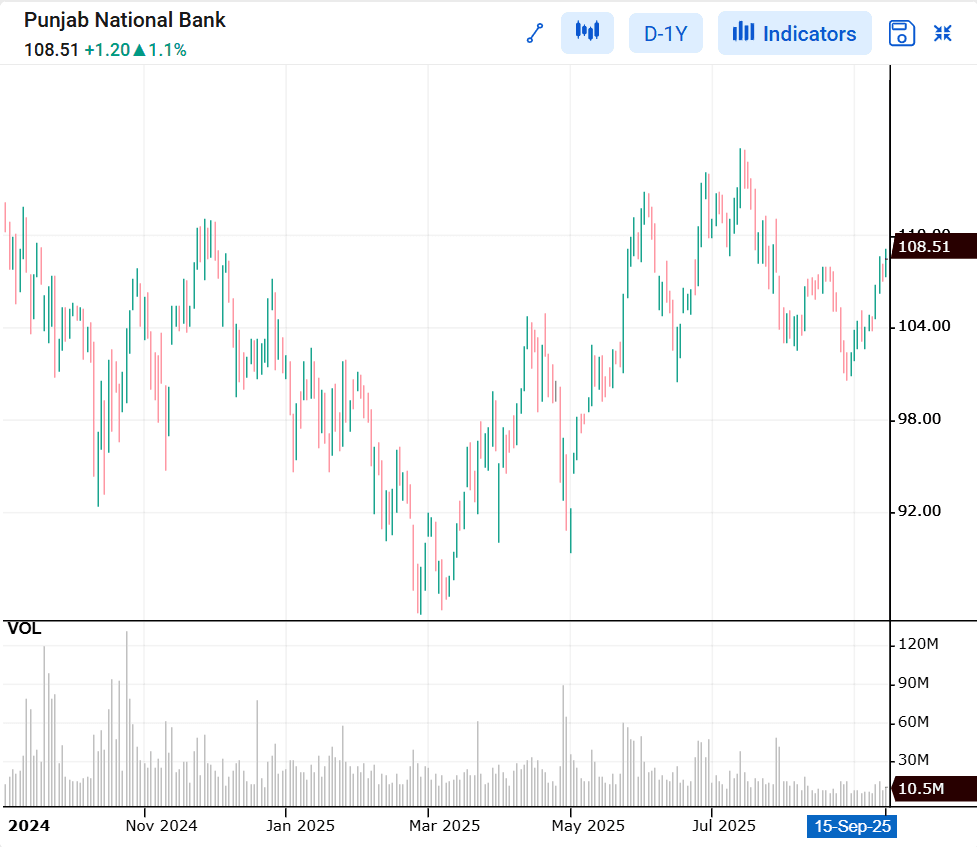The height and width of the screenshot is (847, 977).
Task: Click the 2024 label on time axis
Action: coord(29,826)
